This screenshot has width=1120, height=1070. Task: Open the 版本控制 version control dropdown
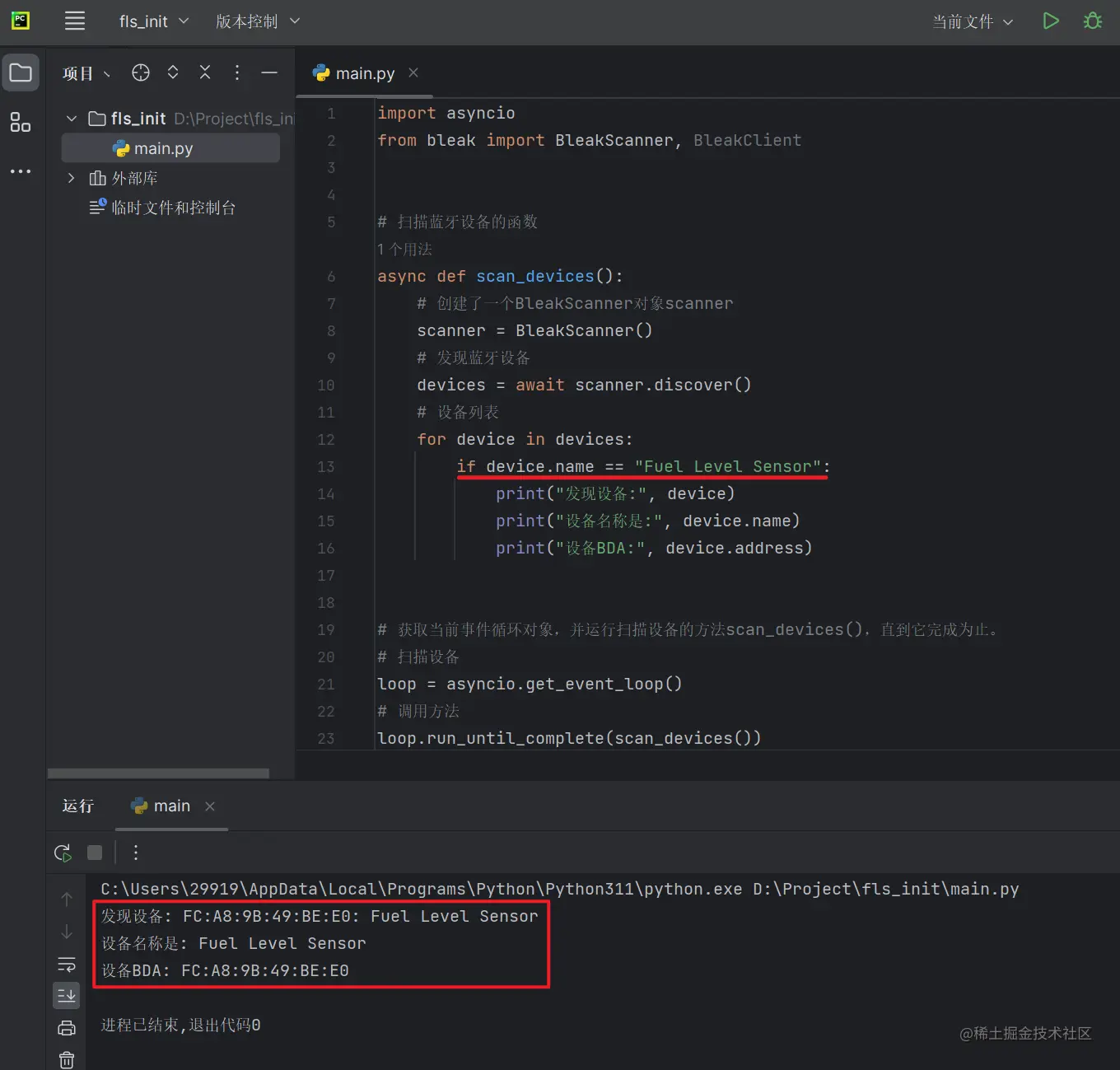pos(258,21)
